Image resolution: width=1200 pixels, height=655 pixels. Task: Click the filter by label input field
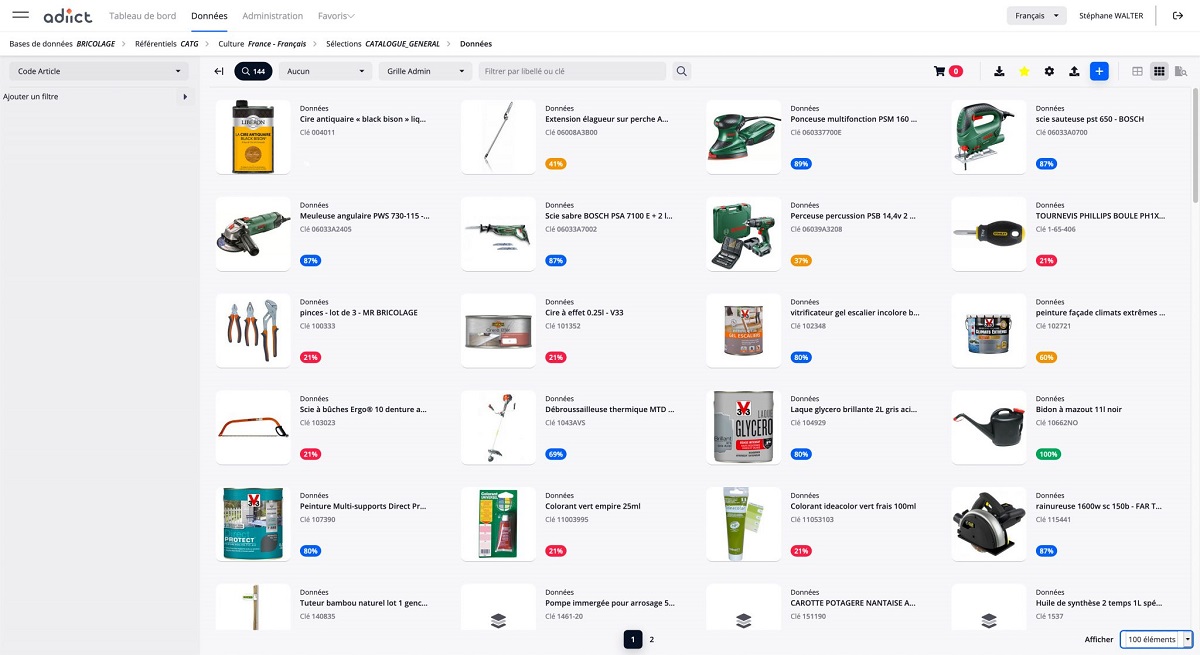[x=572, y=71]
